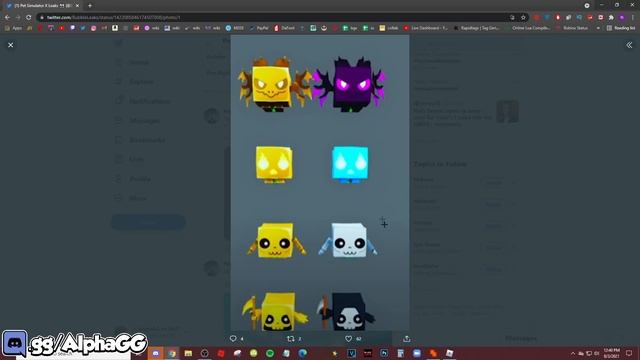Click the purple demon pet image

(x=349, y=84)
